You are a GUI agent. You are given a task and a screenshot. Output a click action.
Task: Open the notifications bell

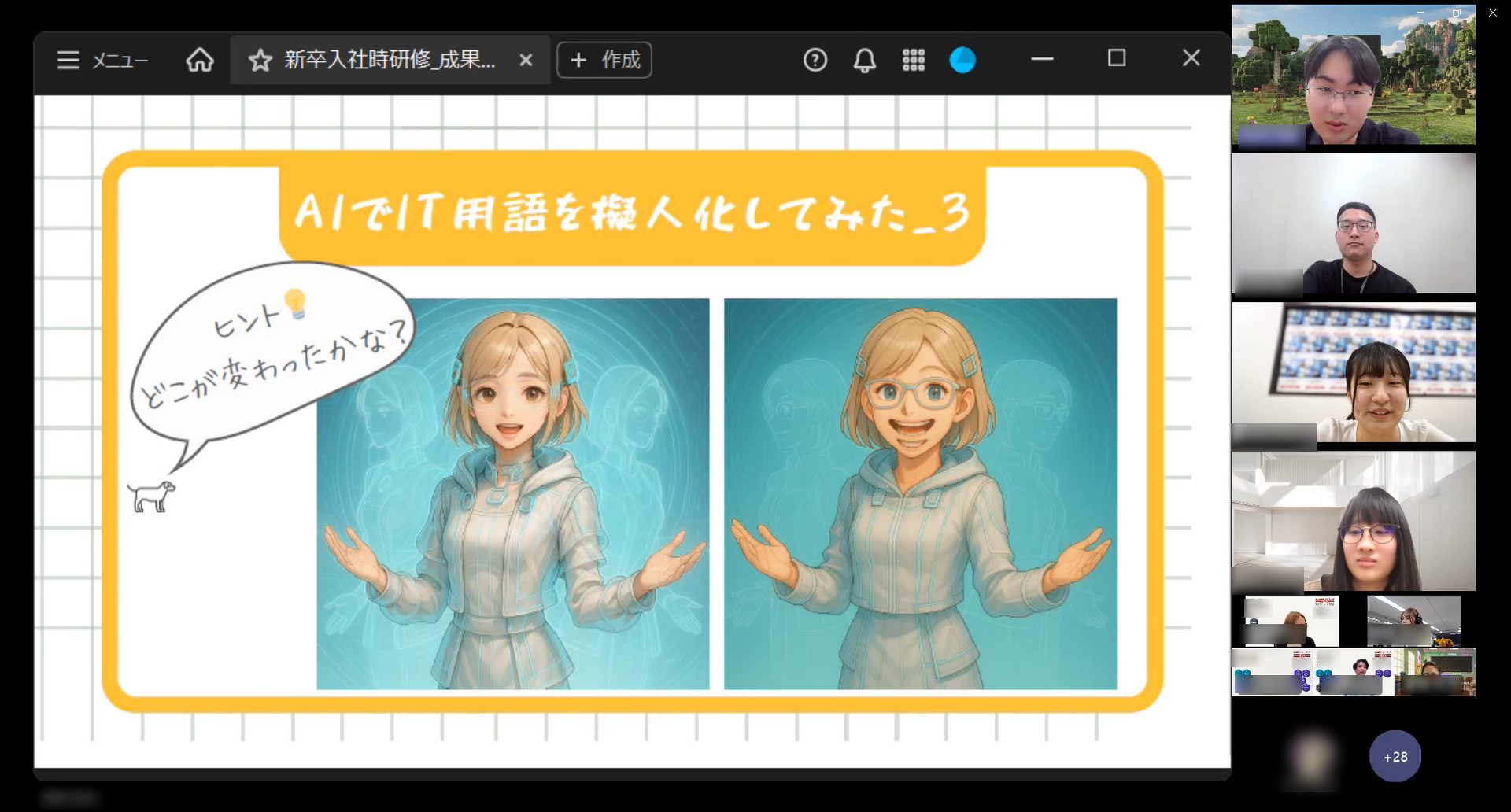(x=865, y=60)
